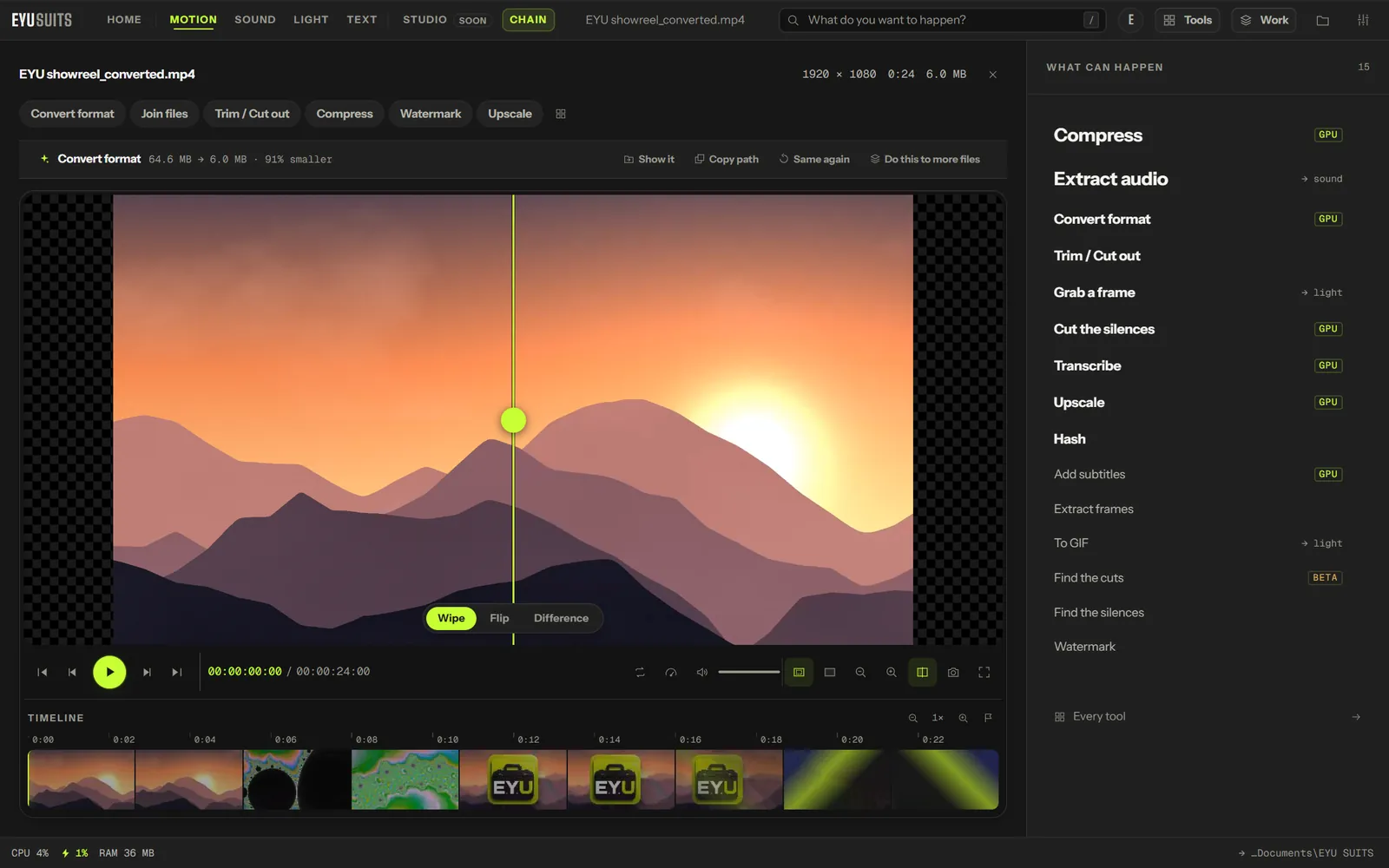This screenshot has height=868, width=1389.
Task: Zoom out the video preview
Action: click(860, 673)
